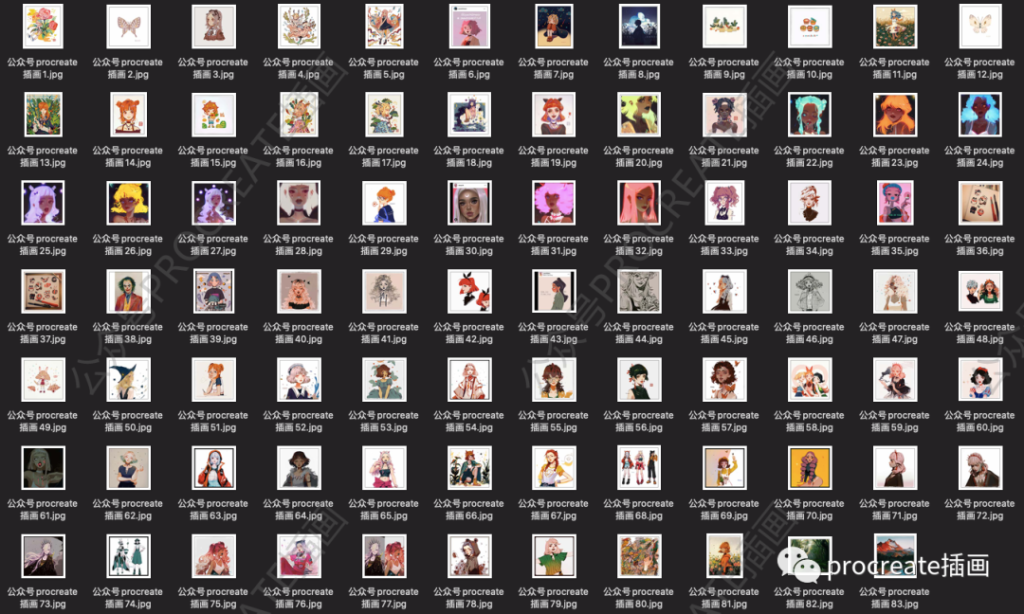Click the 插画 68.jpg file icon
Viewport: 1024px width, 614px height.
(x=639, y=467)
